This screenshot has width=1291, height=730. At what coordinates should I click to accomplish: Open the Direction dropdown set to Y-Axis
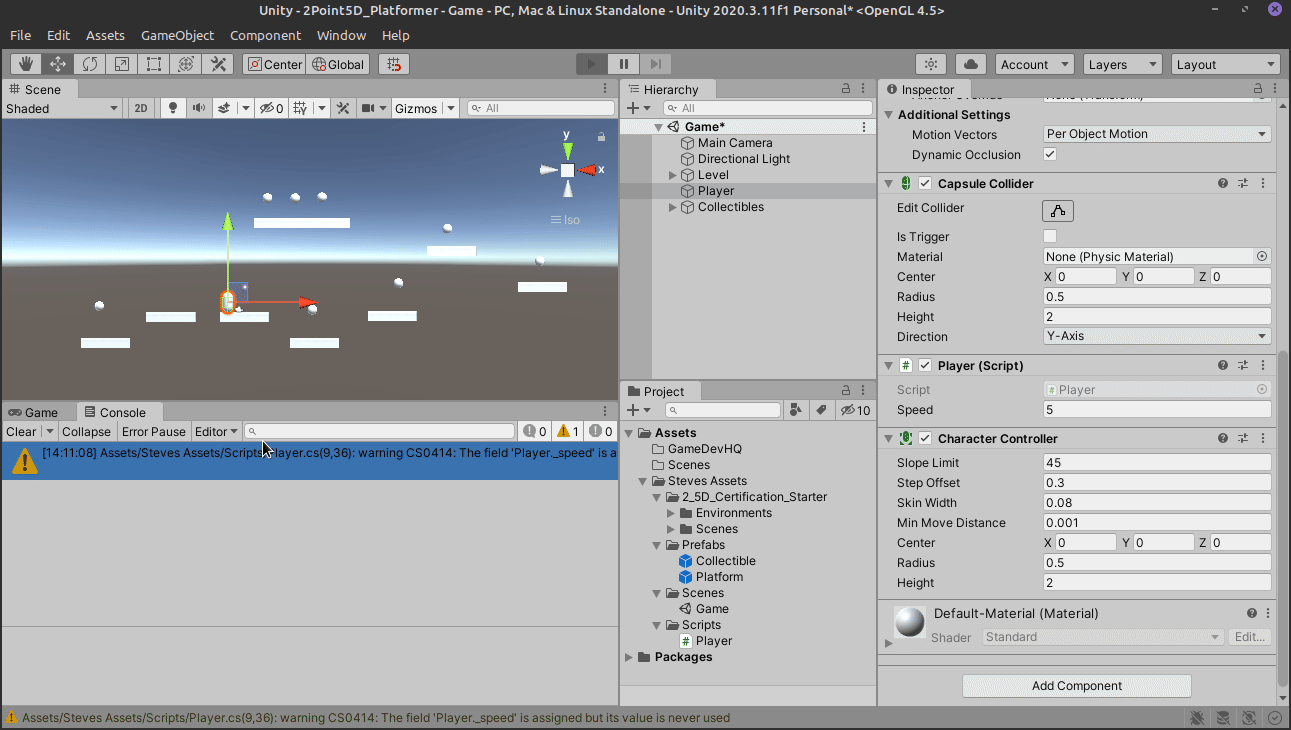1156,336
